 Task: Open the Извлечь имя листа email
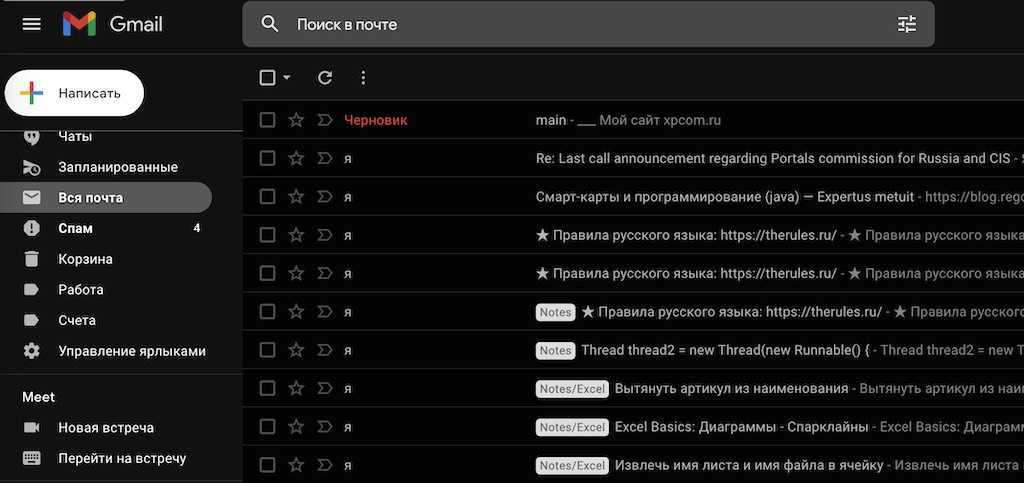click(748, 465)
